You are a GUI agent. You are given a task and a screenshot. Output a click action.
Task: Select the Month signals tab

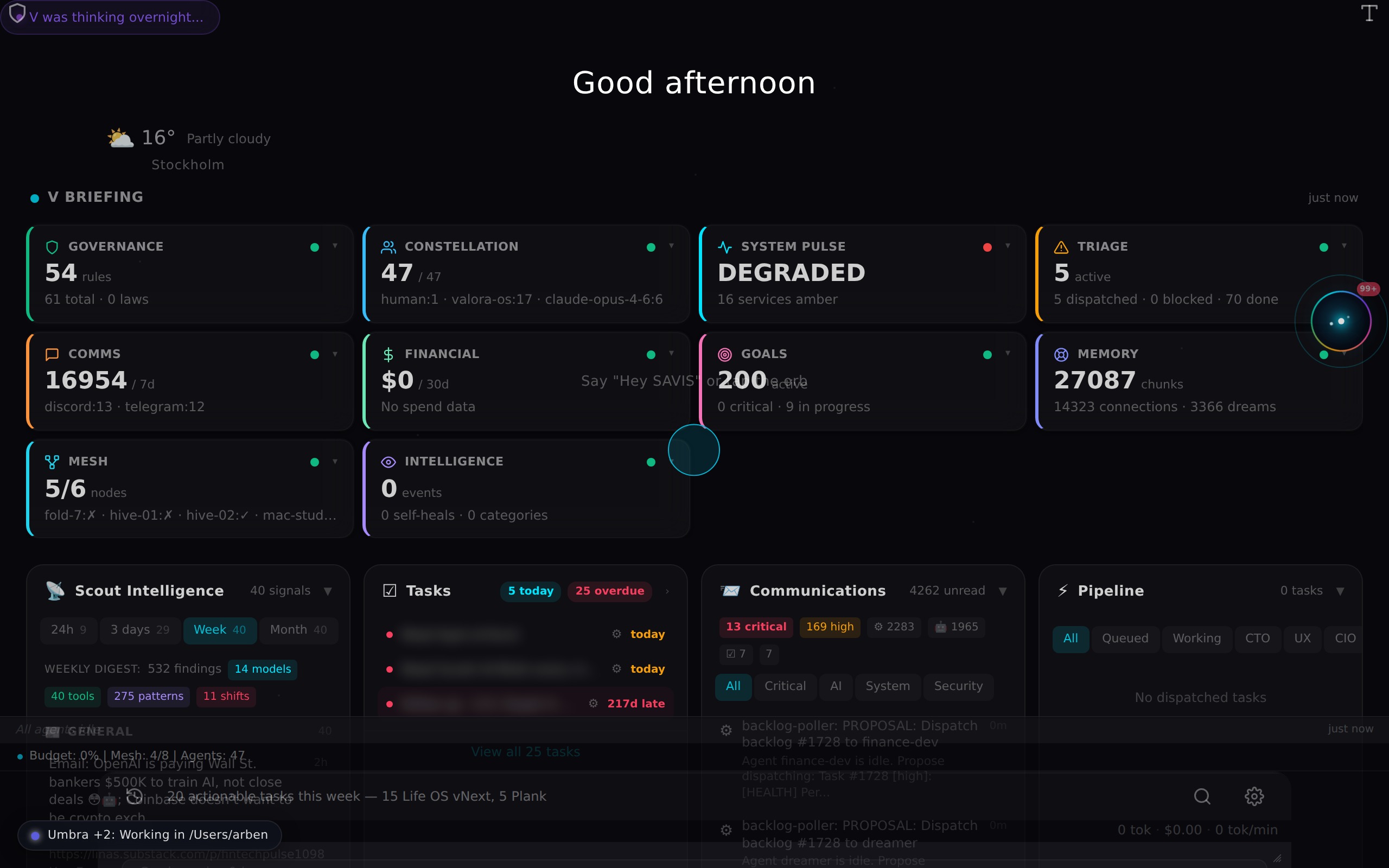298,630
